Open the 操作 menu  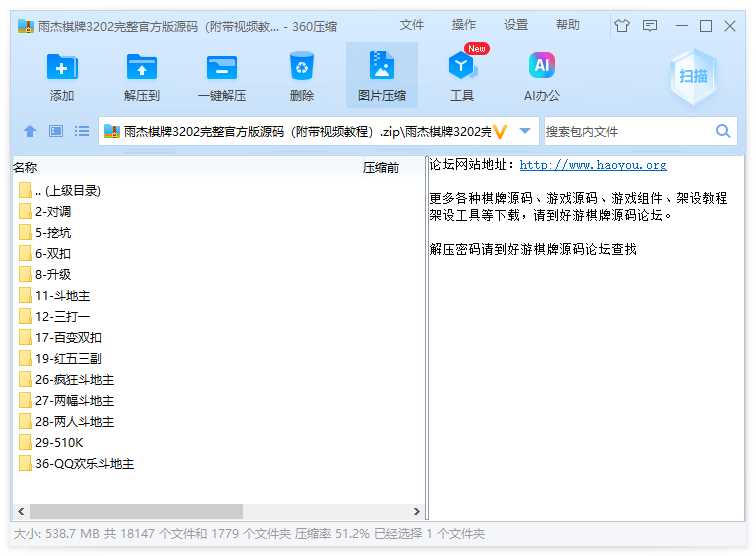pyautogui.click(x=463, y=25)
